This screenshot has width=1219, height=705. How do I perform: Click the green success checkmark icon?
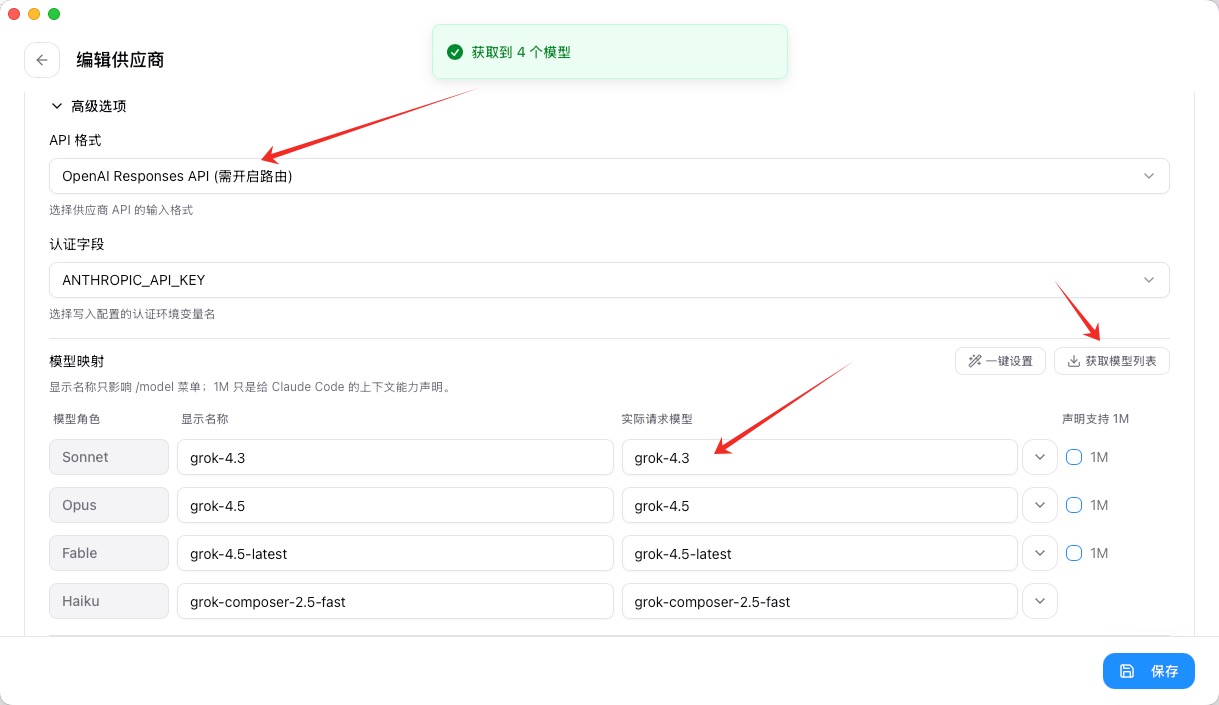(455, 52)
